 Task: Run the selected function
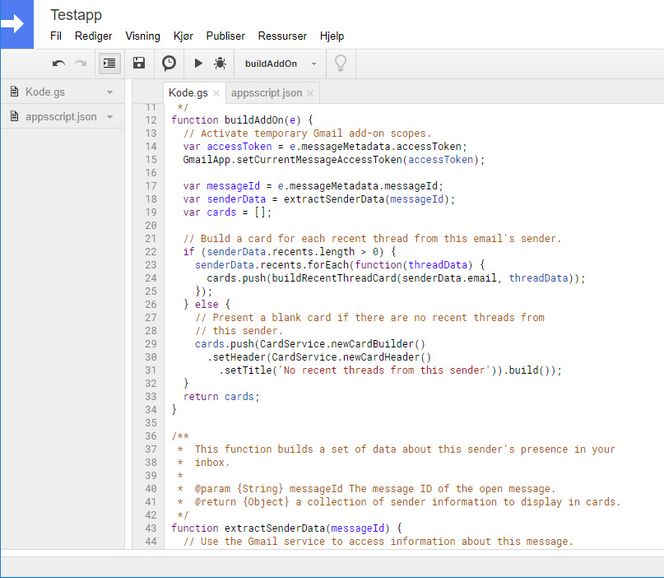coord(198,64)
